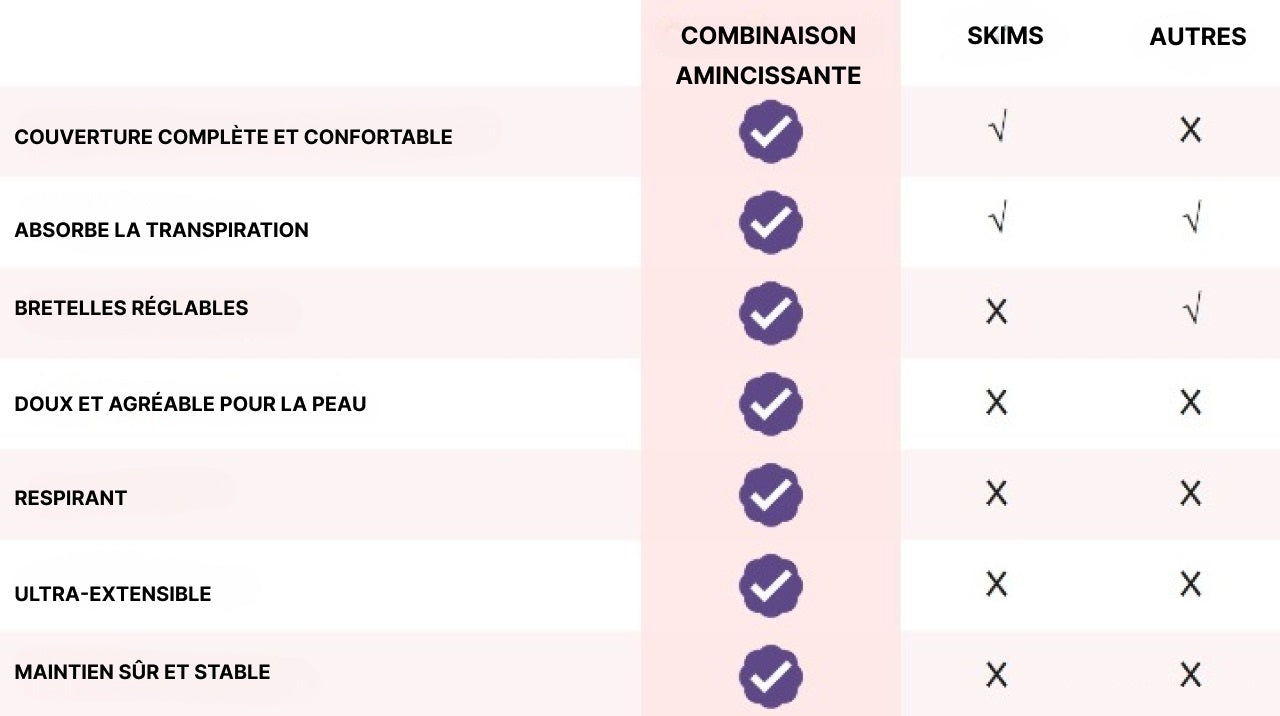This screenshot has height=716, width=1280.
Task: Click purple check badge for Doux et agréable
Action: pyautogui.click(x=770, y=404)
